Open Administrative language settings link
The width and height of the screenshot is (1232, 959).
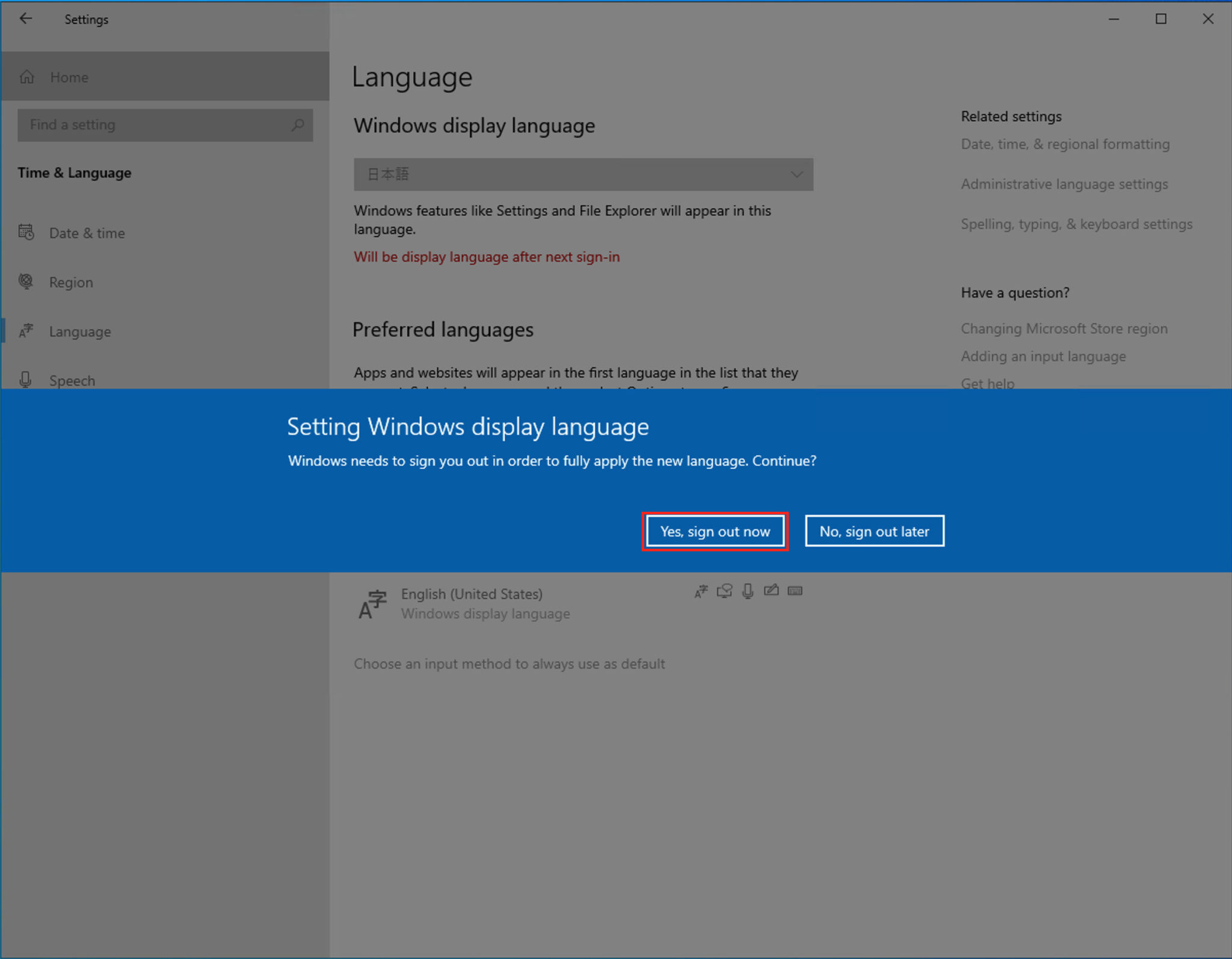(1064, 184)
